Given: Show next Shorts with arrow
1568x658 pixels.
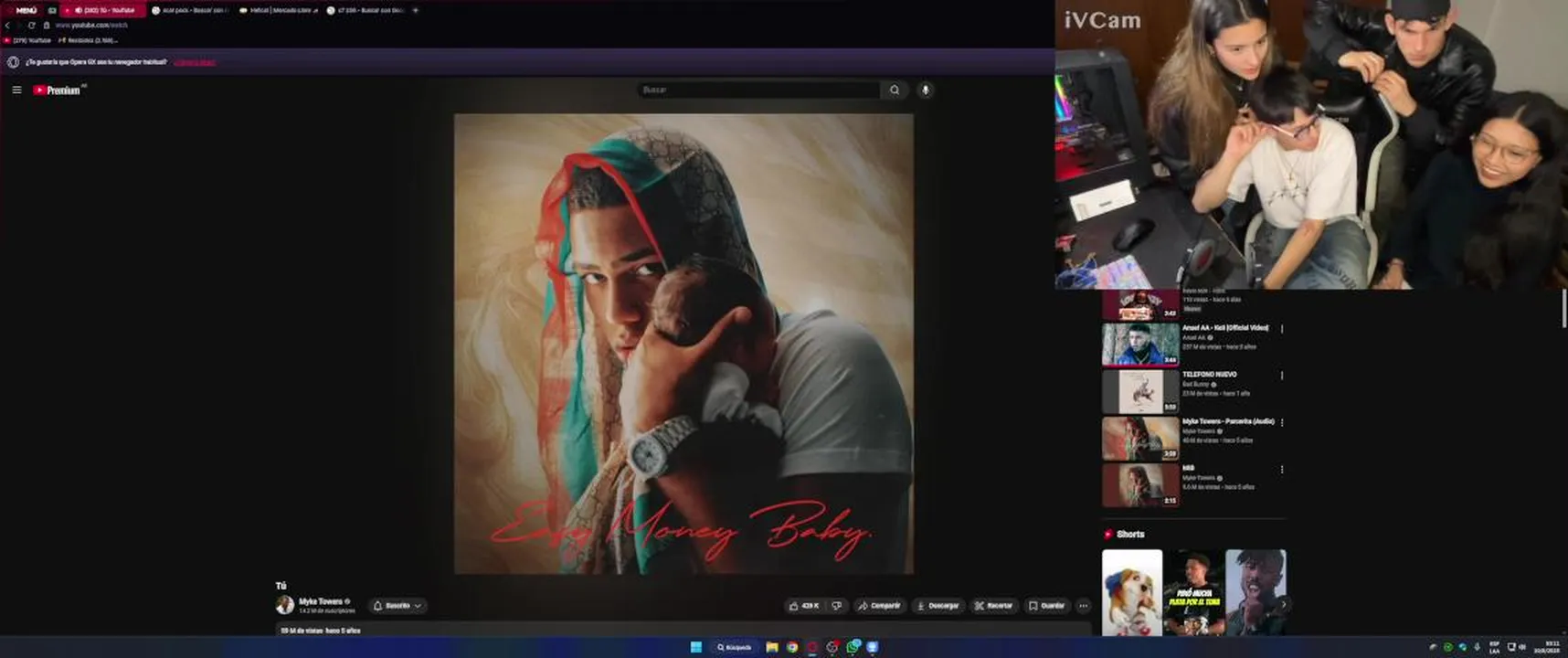Looking at the screenshot, I should (x=1283, y=604).
